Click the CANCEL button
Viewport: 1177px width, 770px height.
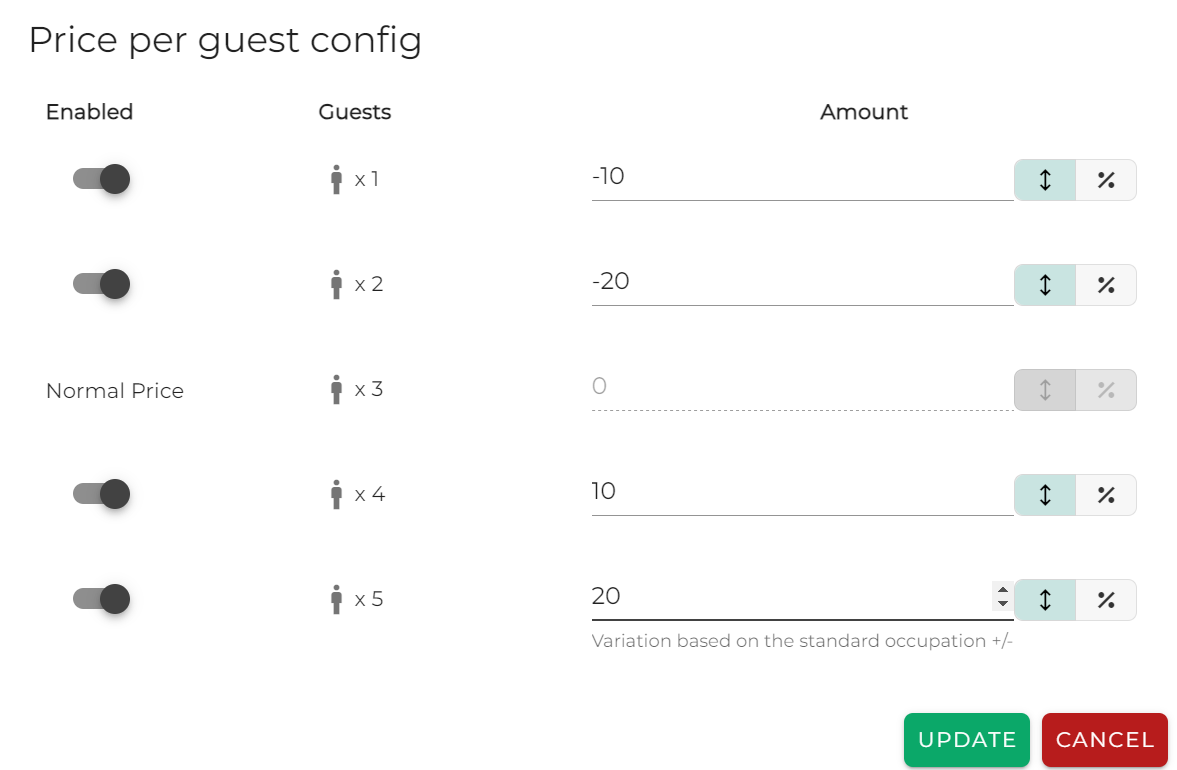[x=1105, y=740]
